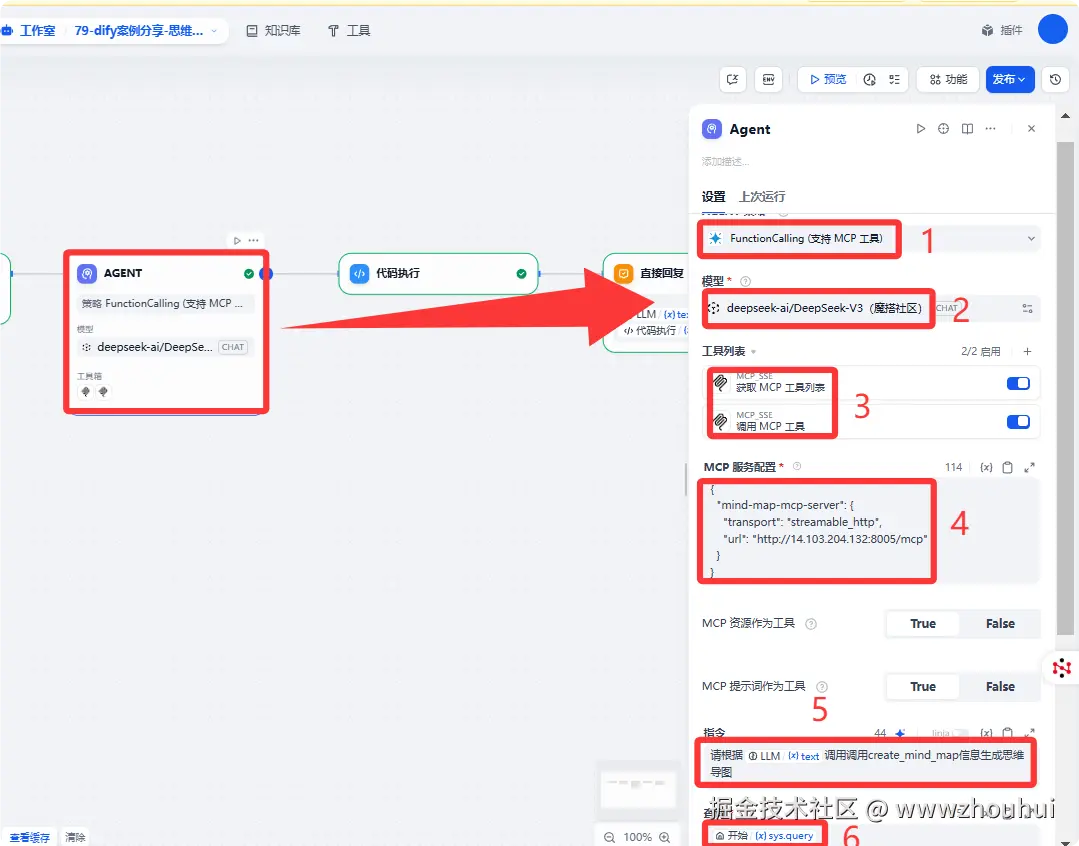Expand the 指令 editor to fullscreen
Image resolution: width=1079 pixels, height=846 pixels.
point(1029,733)
